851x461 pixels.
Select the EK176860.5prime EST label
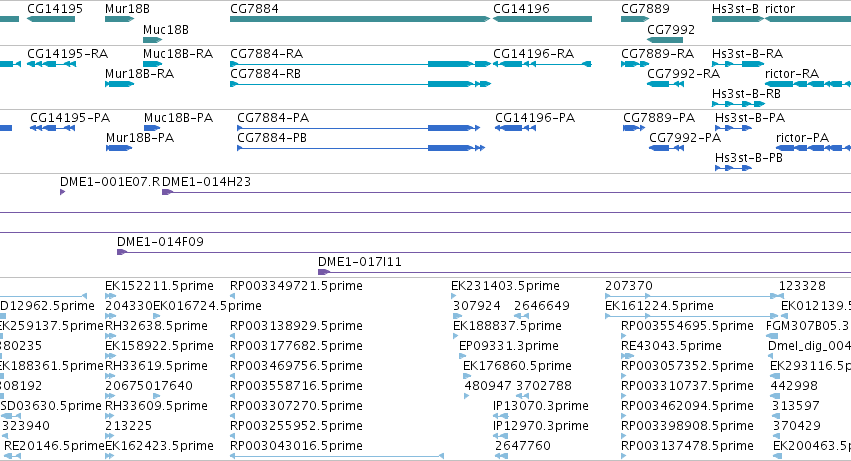point(517,367)
